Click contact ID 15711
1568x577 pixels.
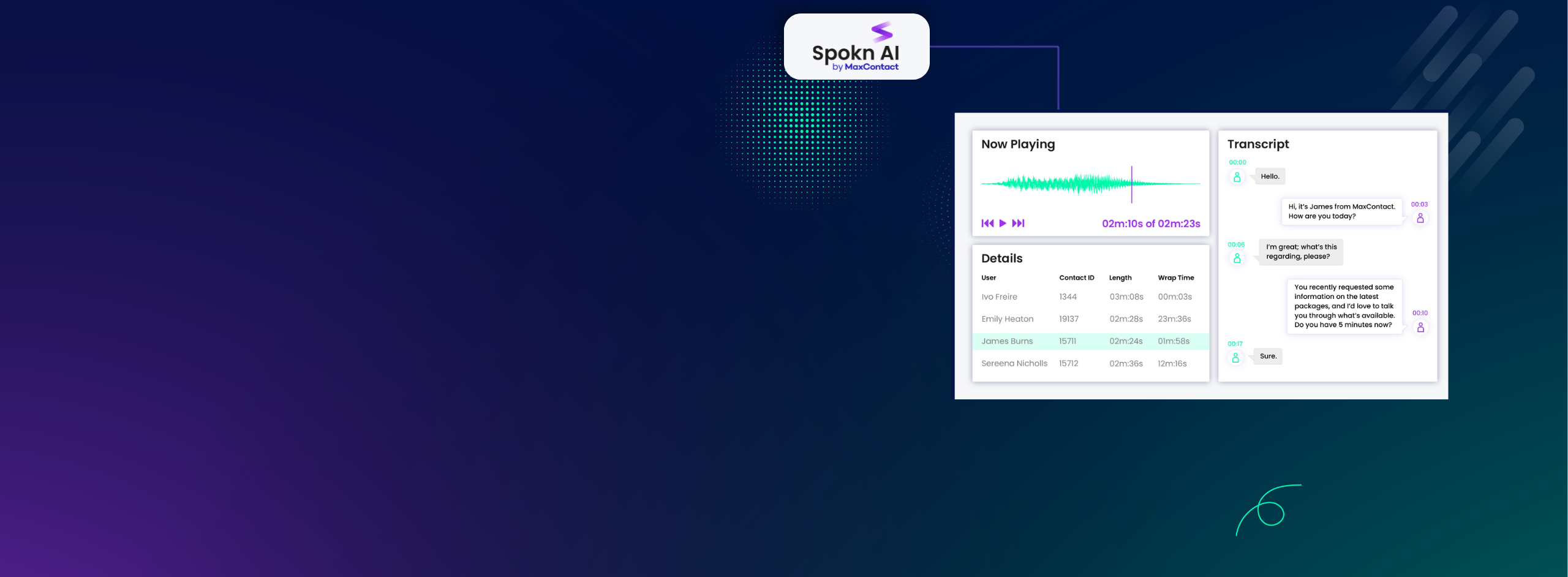1068,341
